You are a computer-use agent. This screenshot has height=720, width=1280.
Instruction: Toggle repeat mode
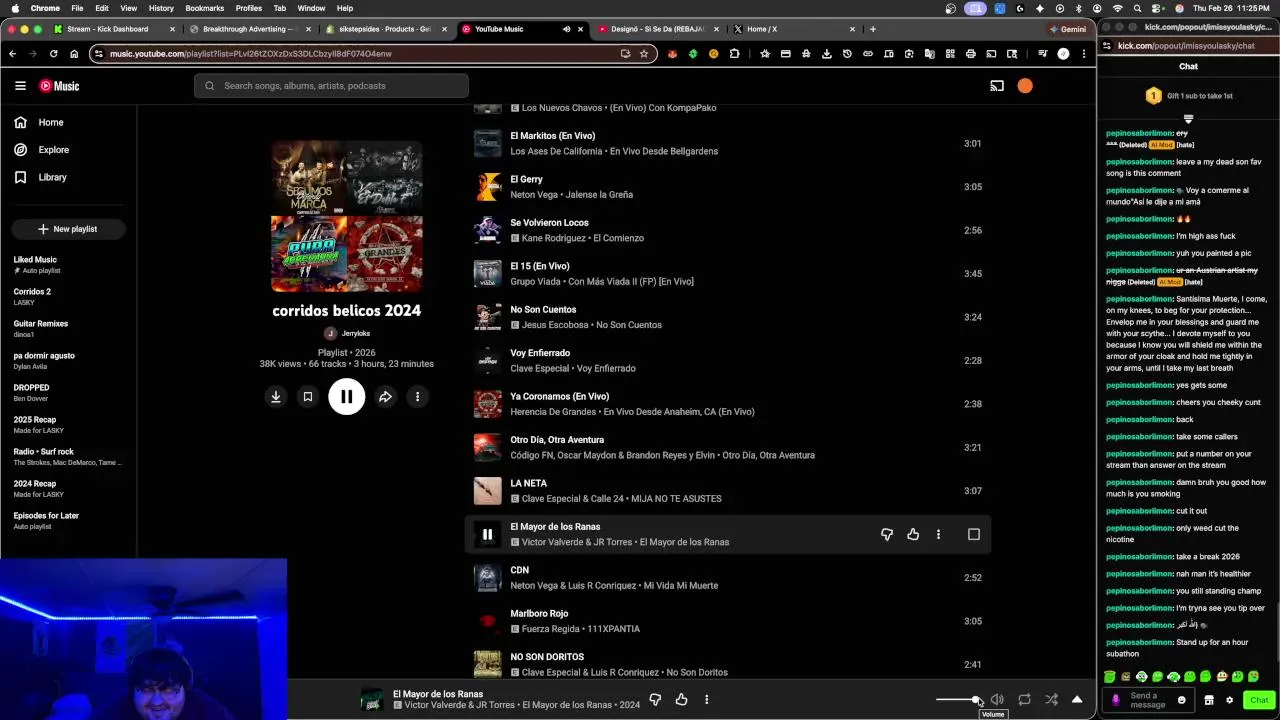[x=1024, y=700]
